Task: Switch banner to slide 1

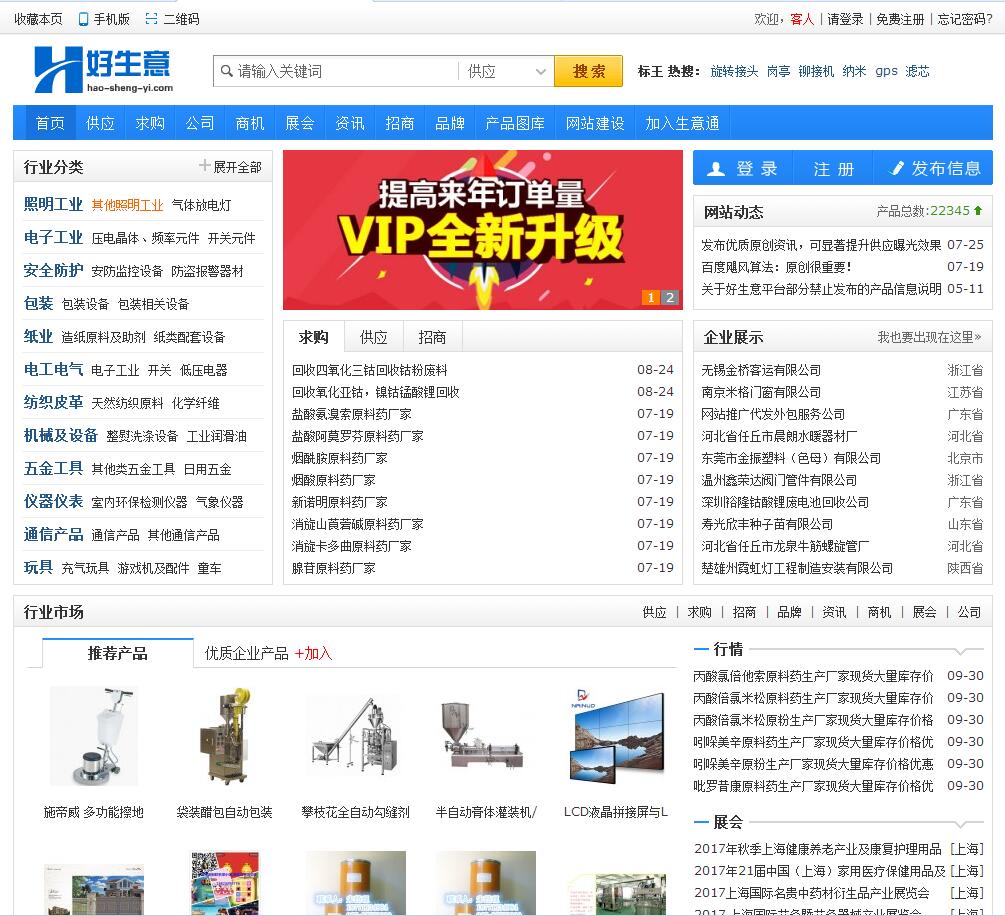Action: tap(651, 297)
